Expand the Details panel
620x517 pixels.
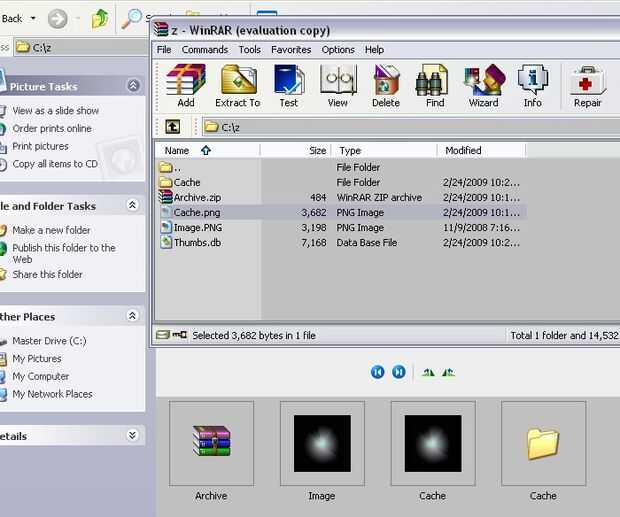132,435
